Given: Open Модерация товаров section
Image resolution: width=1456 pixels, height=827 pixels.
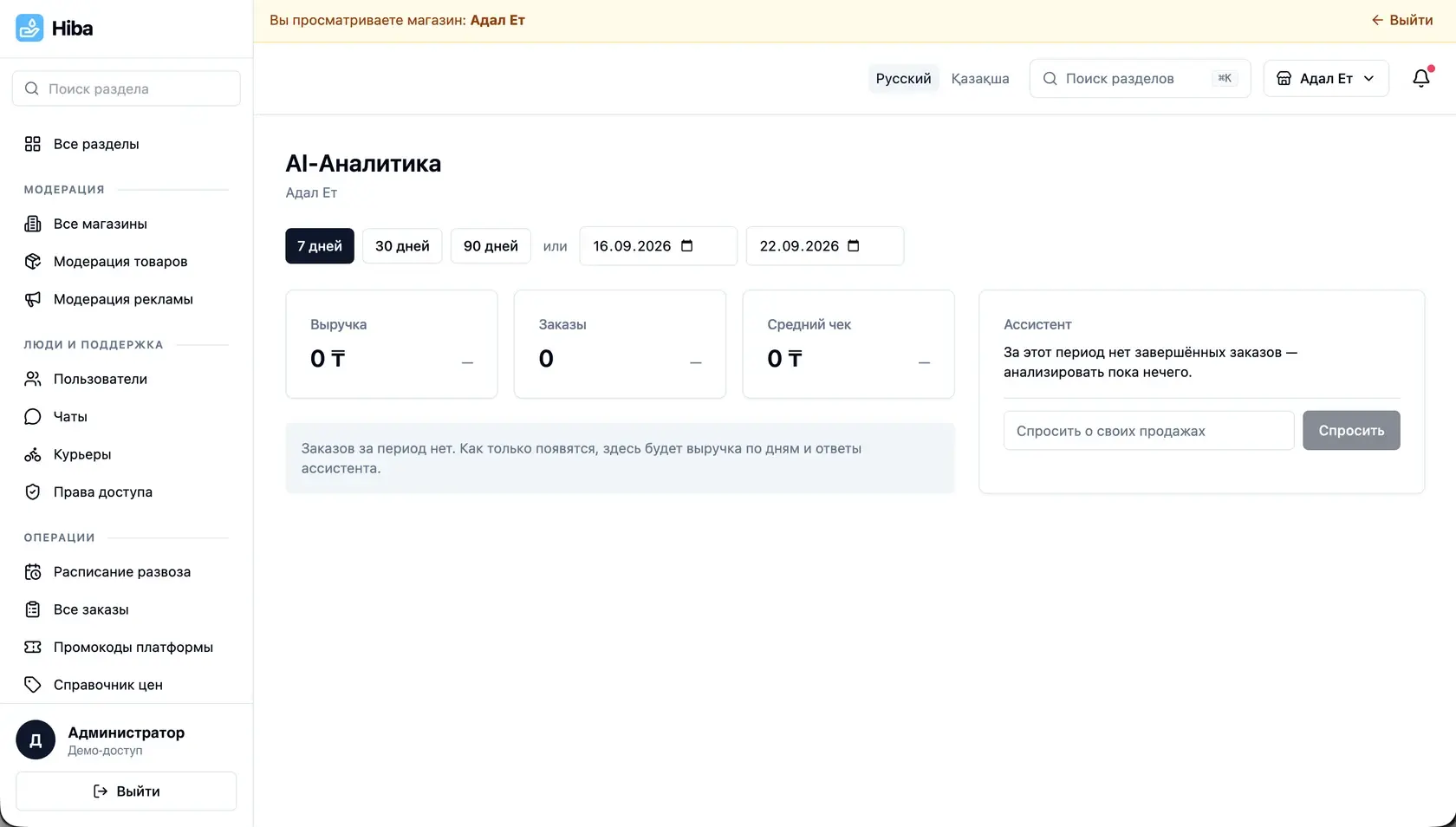Looking at the screenshot, I should [127, 261].
